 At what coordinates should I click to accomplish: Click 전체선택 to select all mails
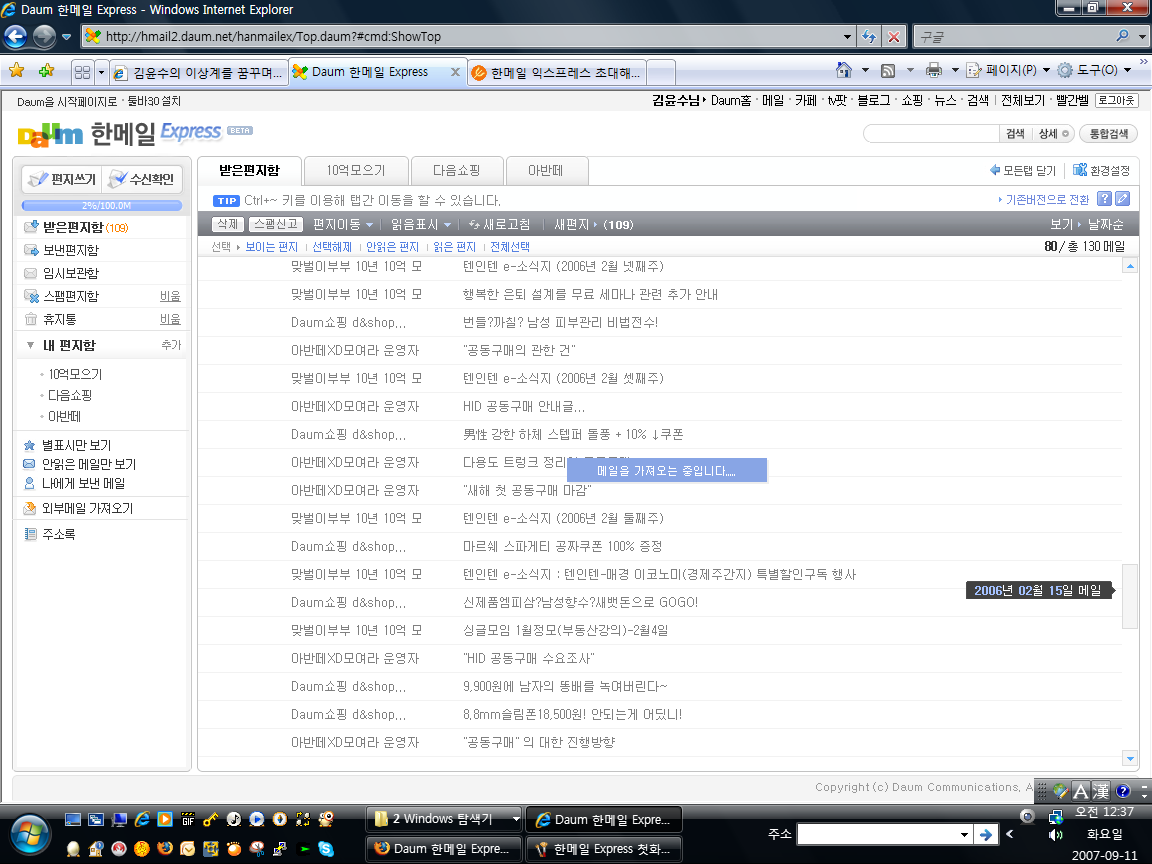click(510, 247)
